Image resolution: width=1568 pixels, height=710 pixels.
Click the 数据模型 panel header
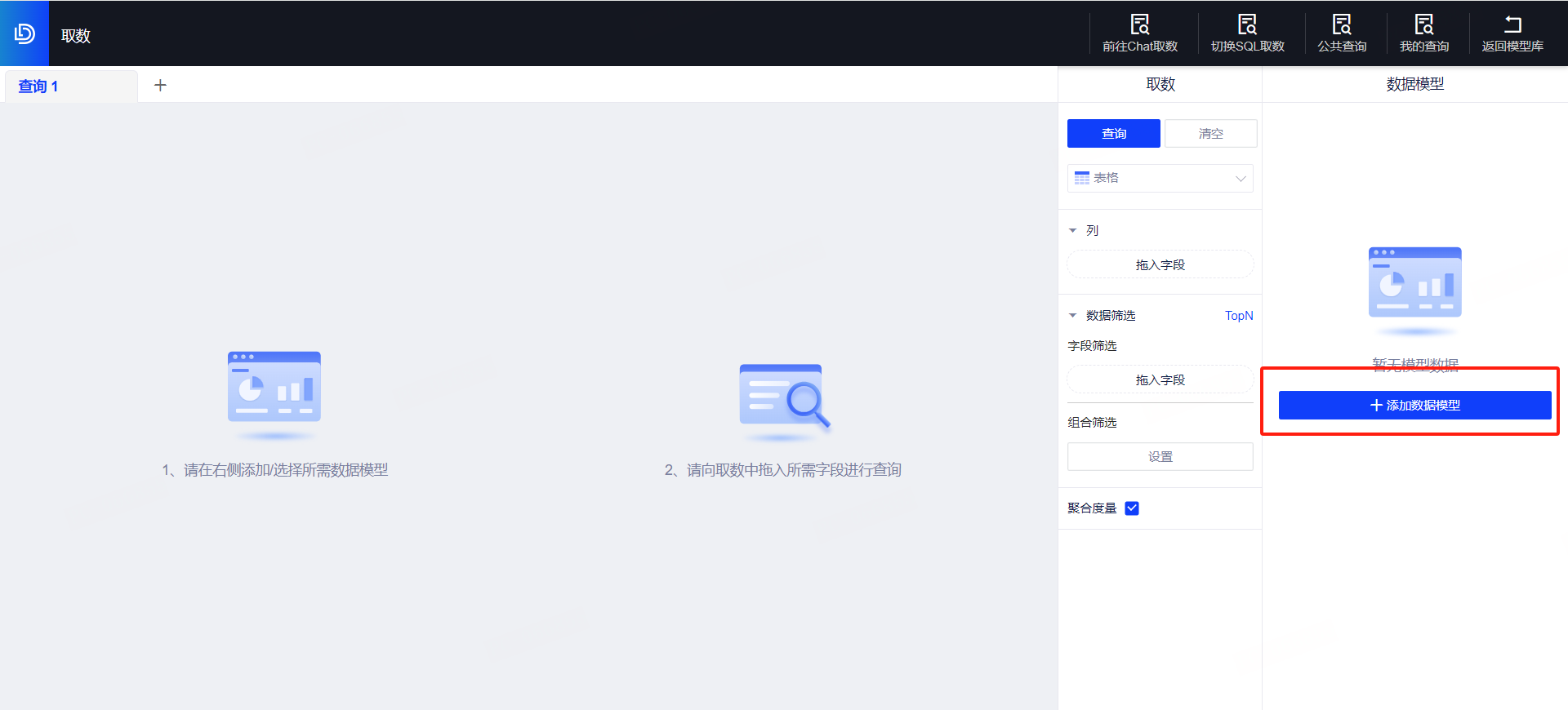[1414, 84]
